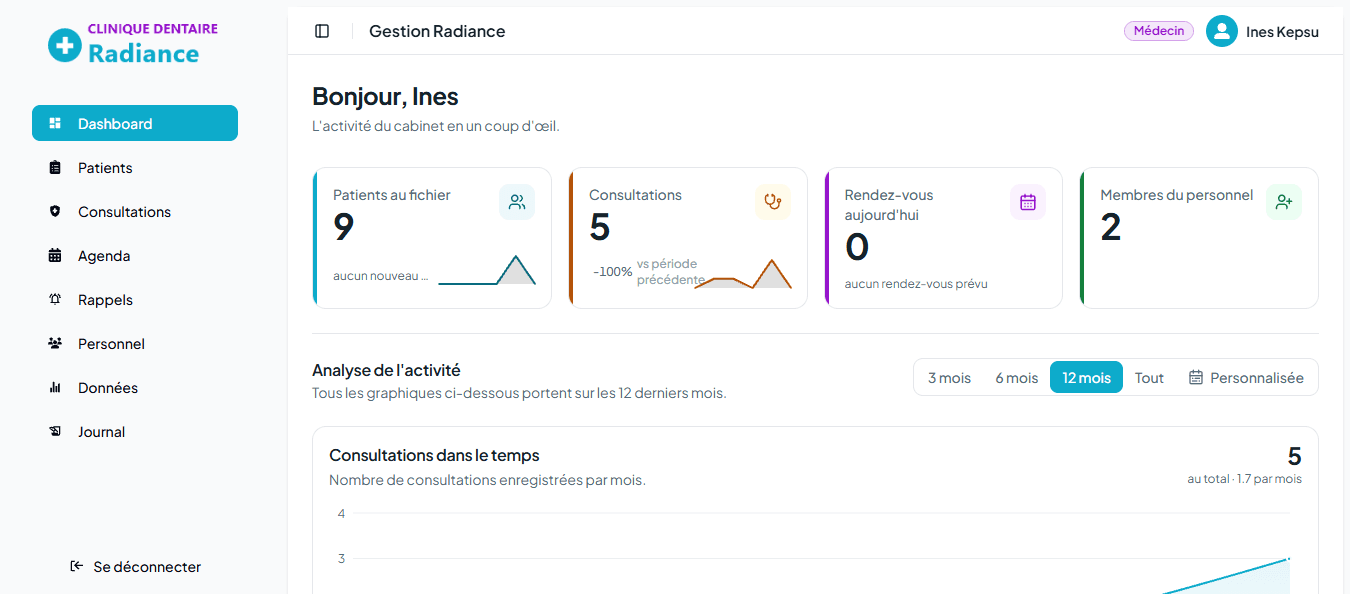Viewport: 1350px width, 594px height.
Task: Click the users icon in Patients card
Action: click(x=517, y=202)
